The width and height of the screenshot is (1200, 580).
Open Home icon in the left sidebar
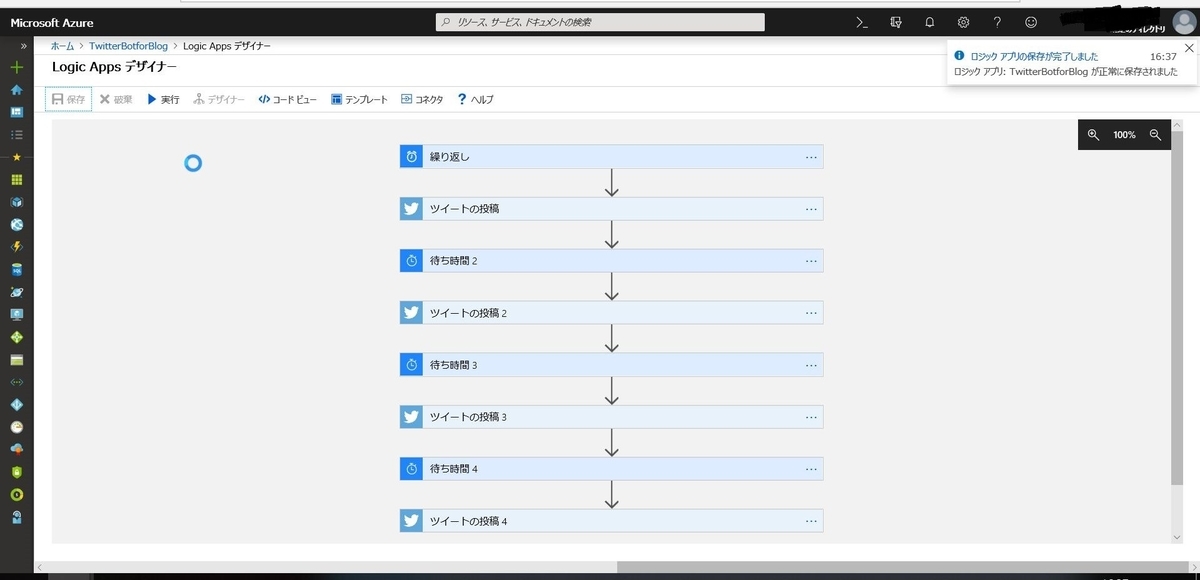click(16, 90)
